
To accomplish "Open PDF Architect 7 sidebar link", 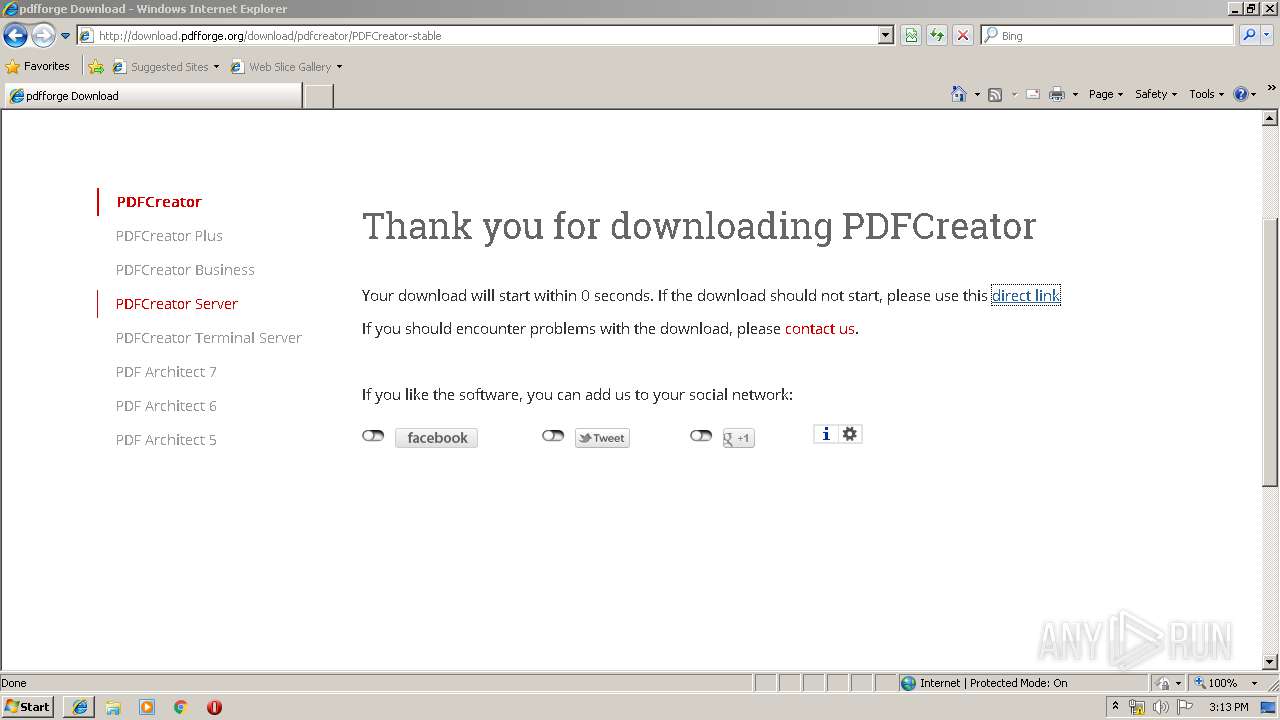I will click(166, 372).
